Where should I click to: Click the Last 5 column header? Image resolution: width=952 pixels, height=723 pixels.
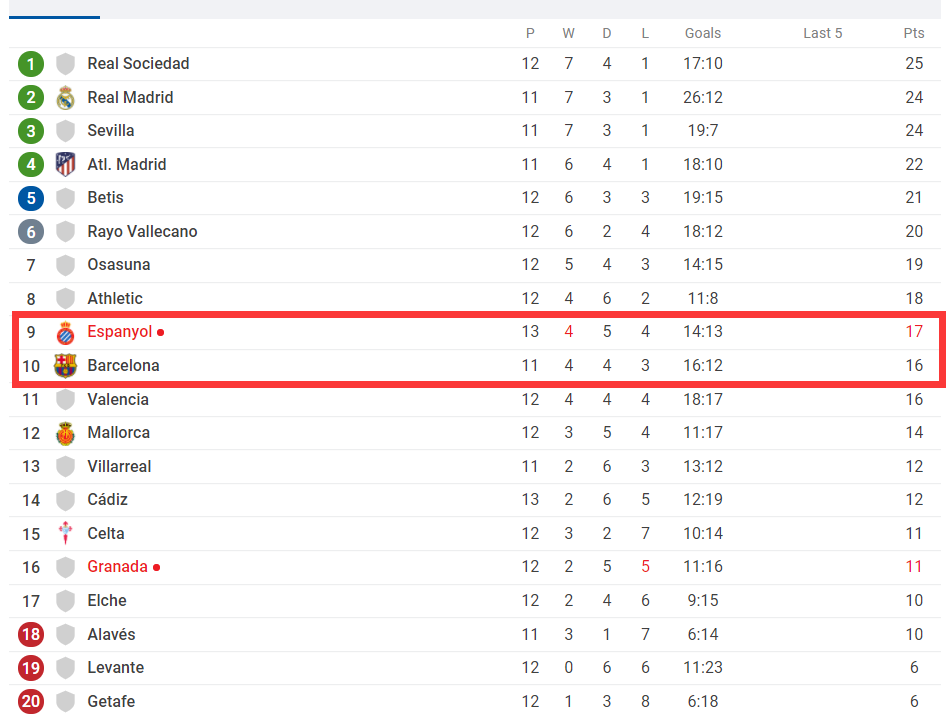tap(823, 33)
